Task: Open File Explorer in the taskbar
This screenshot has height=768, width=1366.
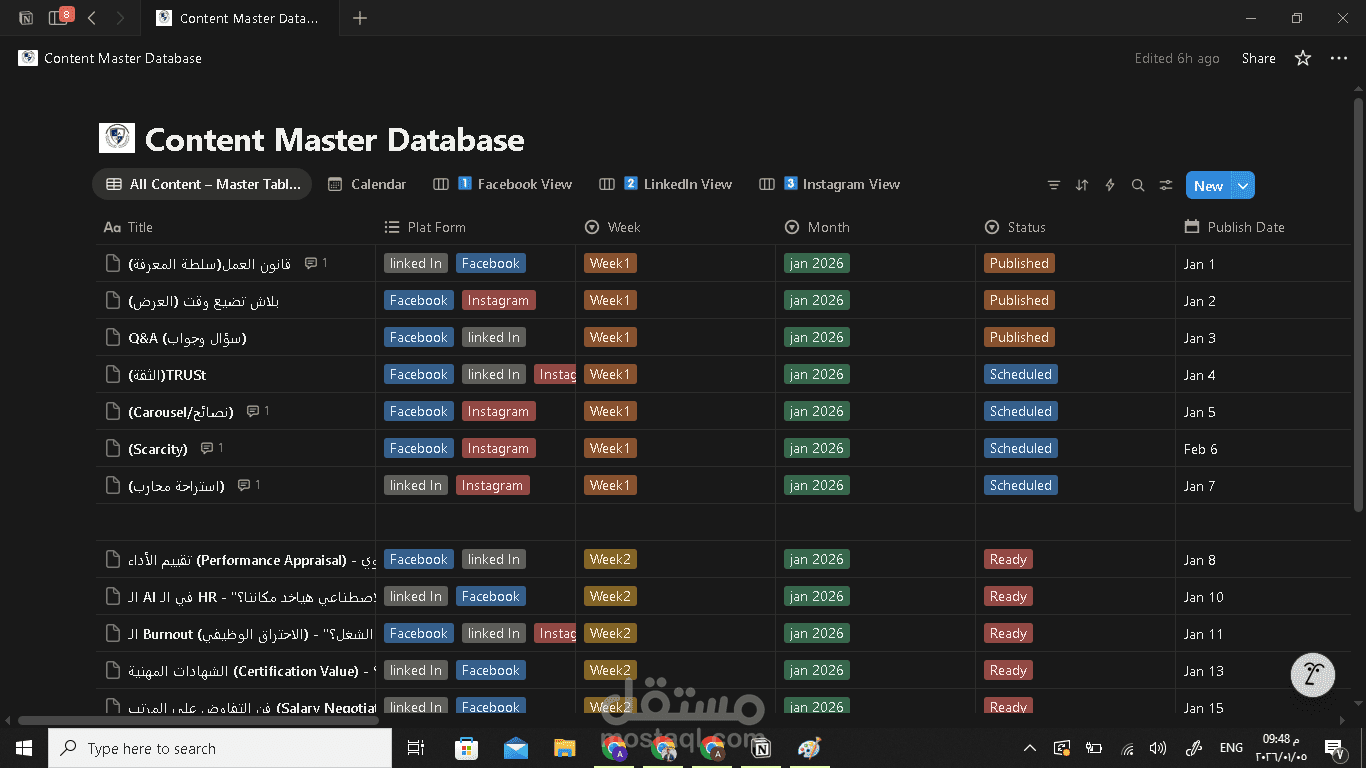Action: (564, 748)
